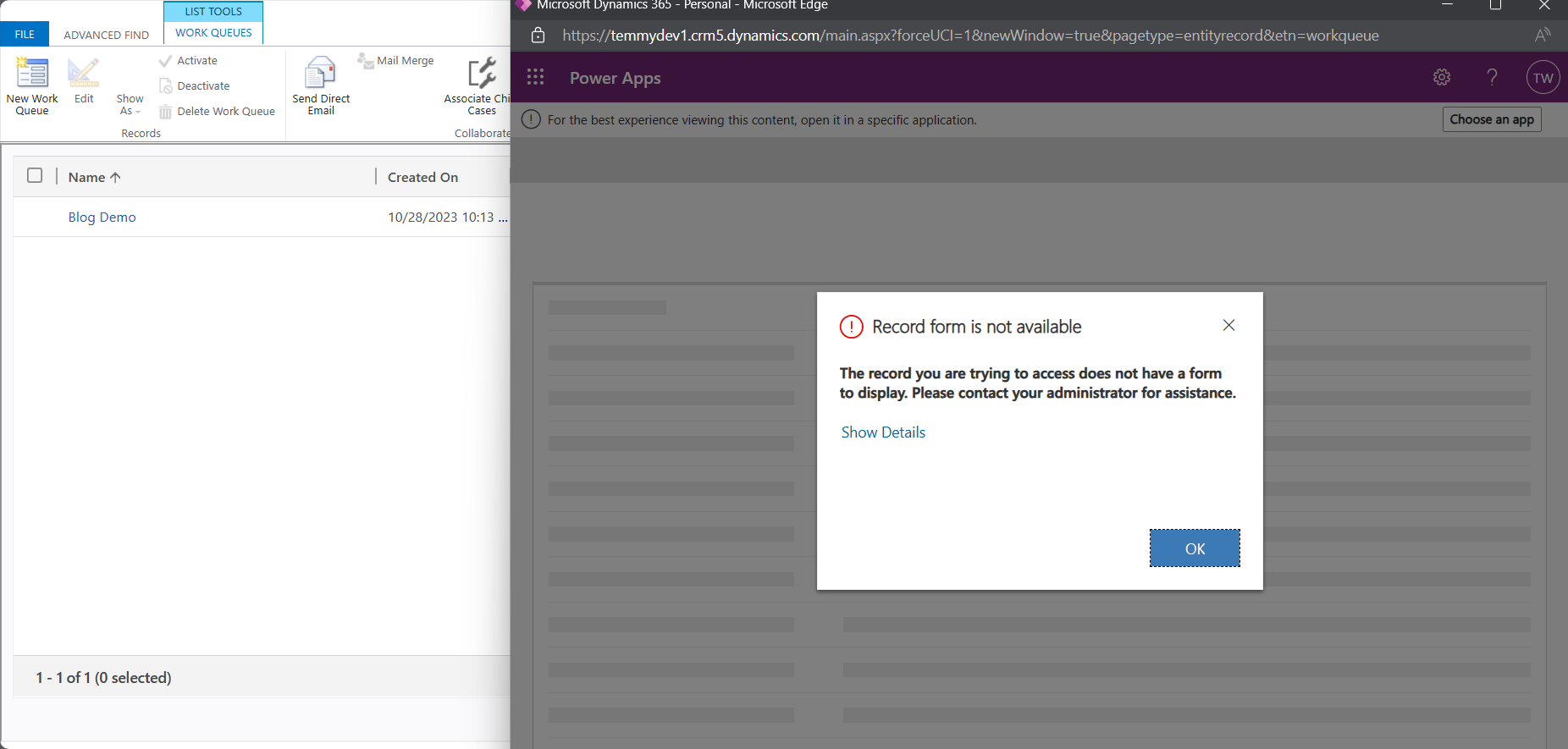Click Deactivate in the Records group
Screen dimensions: 1568x749
(x=195, y=86)
